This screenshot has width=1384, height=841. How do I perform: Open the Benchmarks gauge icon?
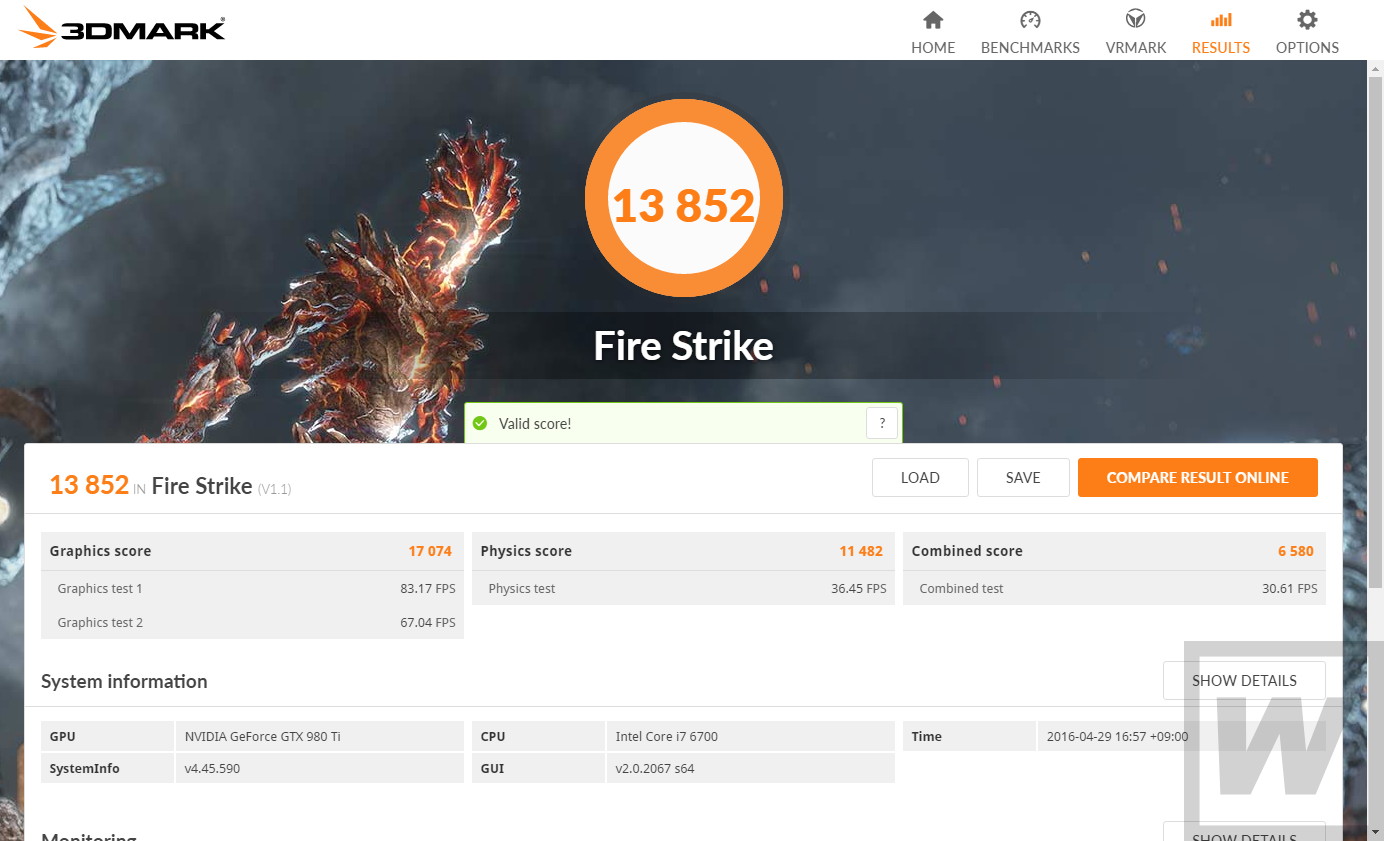click(1030, 20)
